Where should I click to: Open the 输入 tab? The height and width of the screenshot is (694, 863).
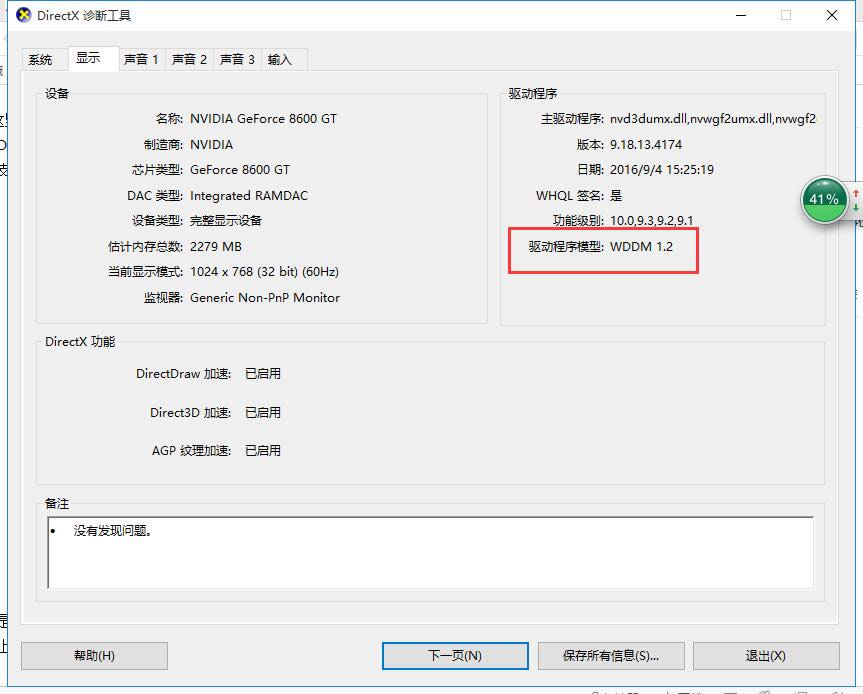pyautogui.click(x=281, y=59)
